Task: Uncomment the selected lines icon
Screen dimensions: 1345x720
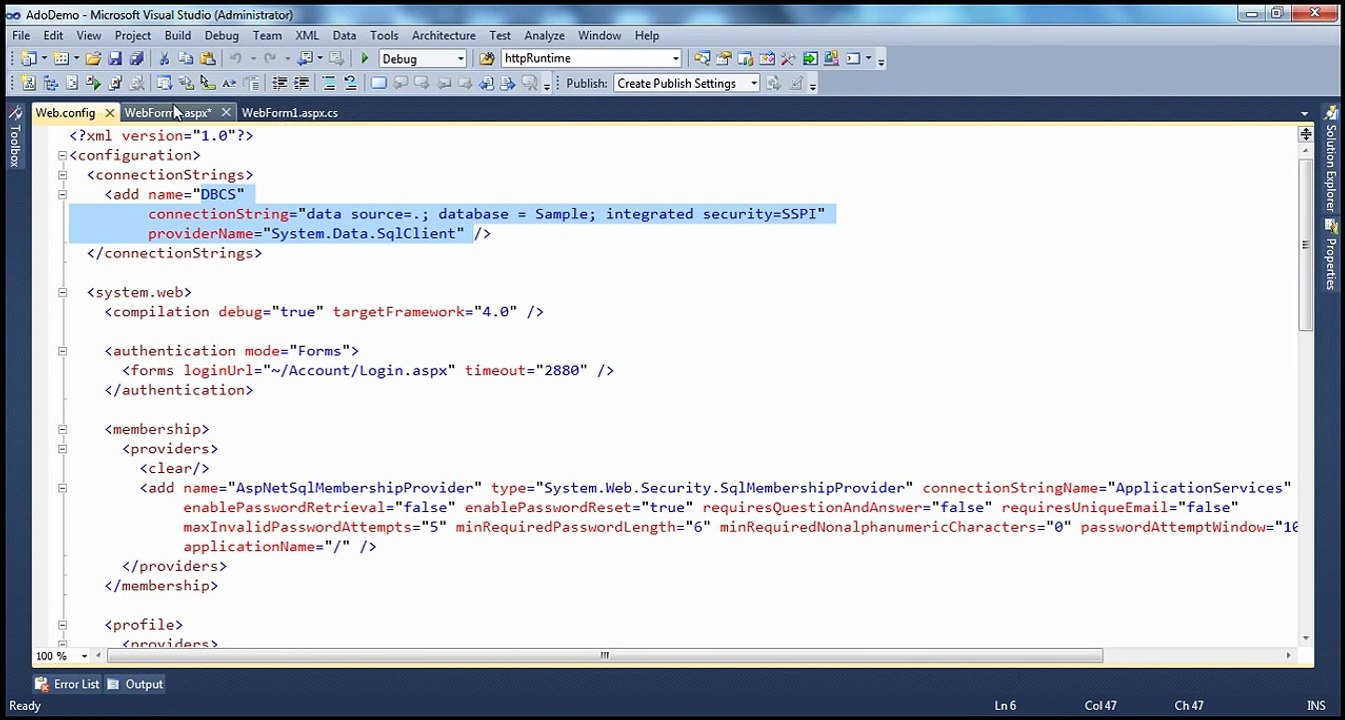Action: 351,83
